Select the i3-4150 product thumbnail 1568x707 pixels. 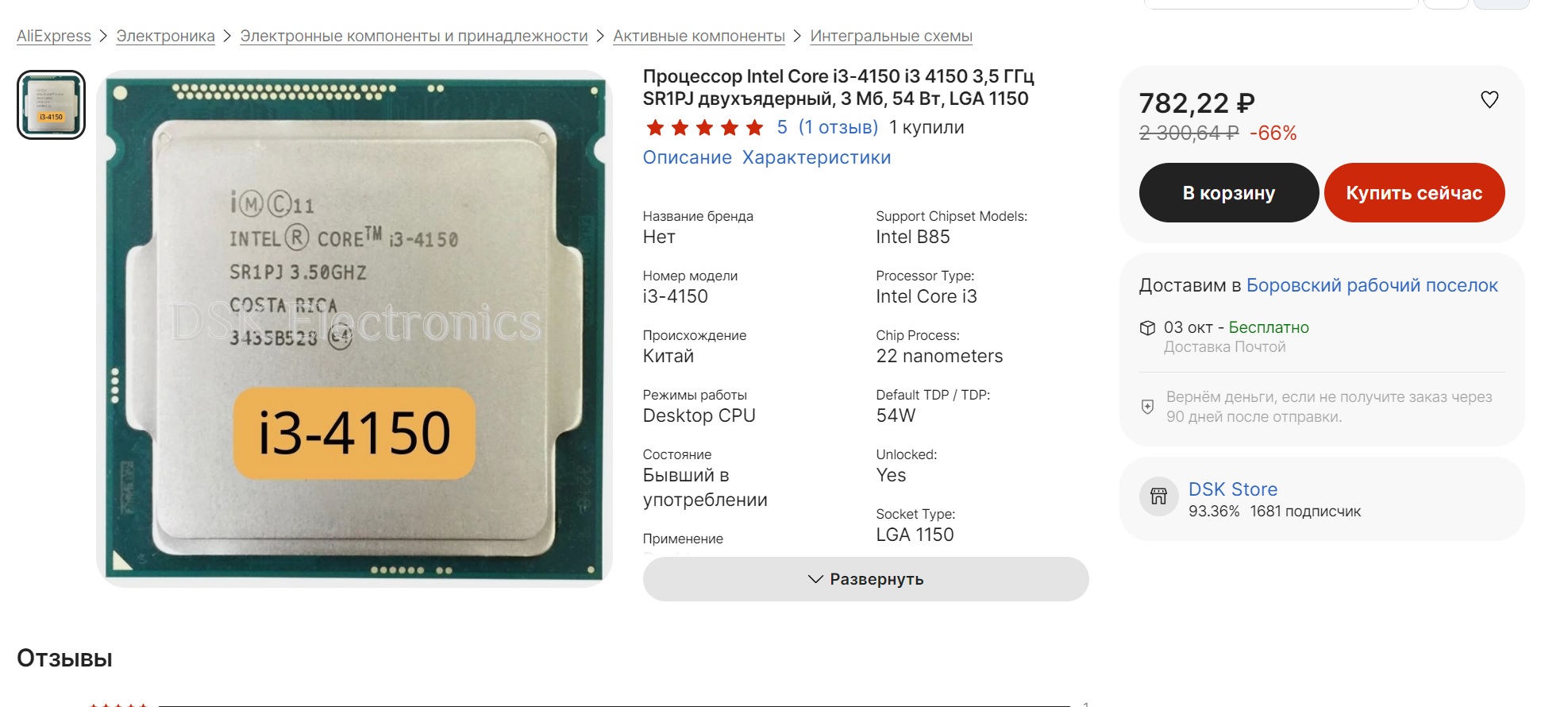click(x=51, y=105)
